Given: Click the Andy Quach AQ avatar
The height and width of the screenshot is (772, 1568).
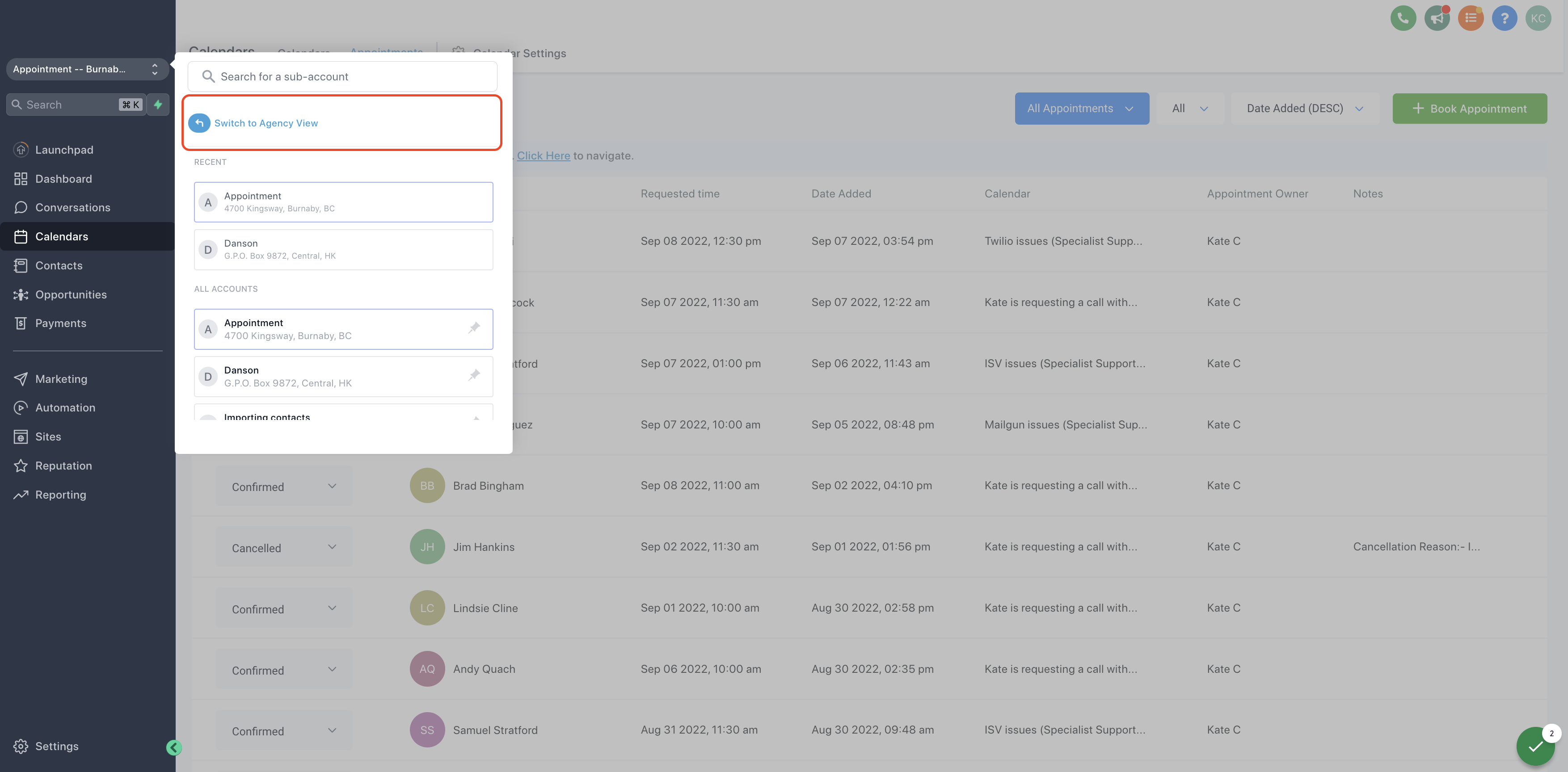Looking at the screenshot, I should tap(427, 669).
